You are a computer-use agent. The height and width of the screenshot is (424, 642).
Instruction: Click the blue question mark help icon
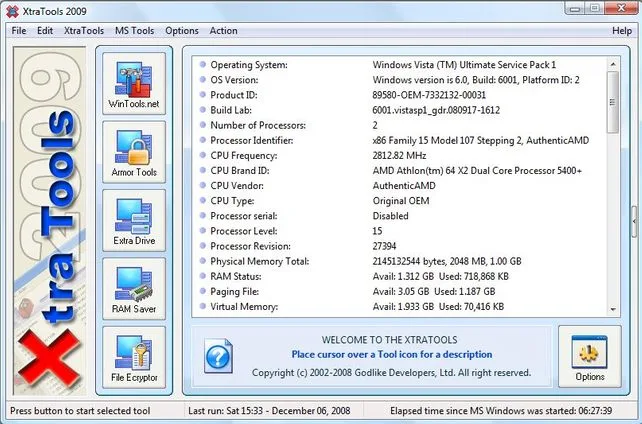click(218, 356)
